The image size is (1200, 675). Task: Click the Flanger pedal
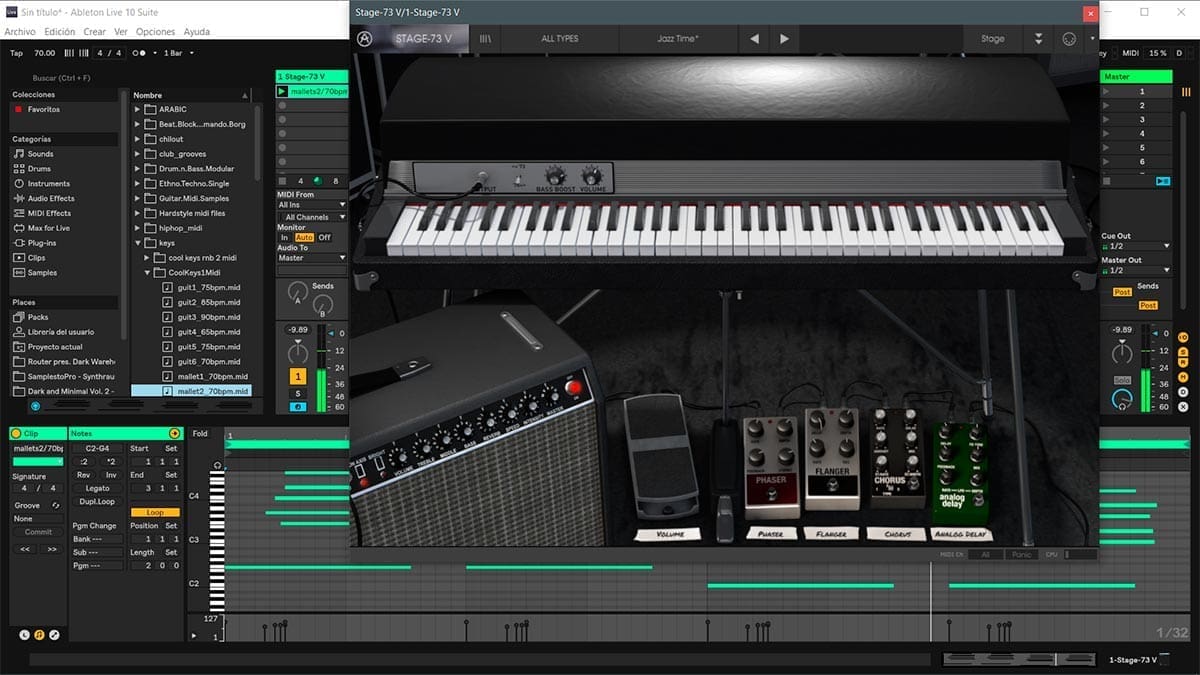[x=833, y=458]
